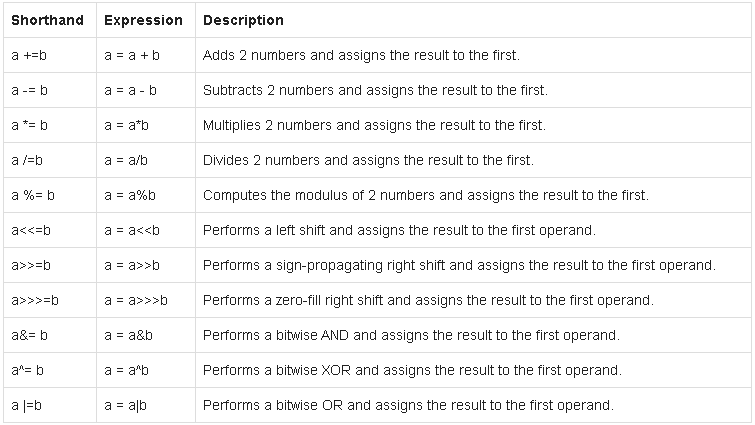Select the 'a&= b' shorthand cell

click(30, 335)
